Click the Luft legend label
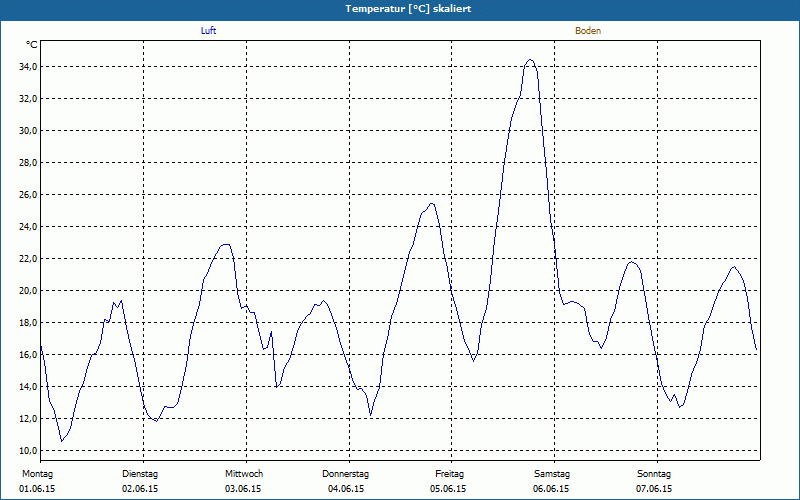Image resolution: width=800 pixels, height=500 pixels. (208, 31)
